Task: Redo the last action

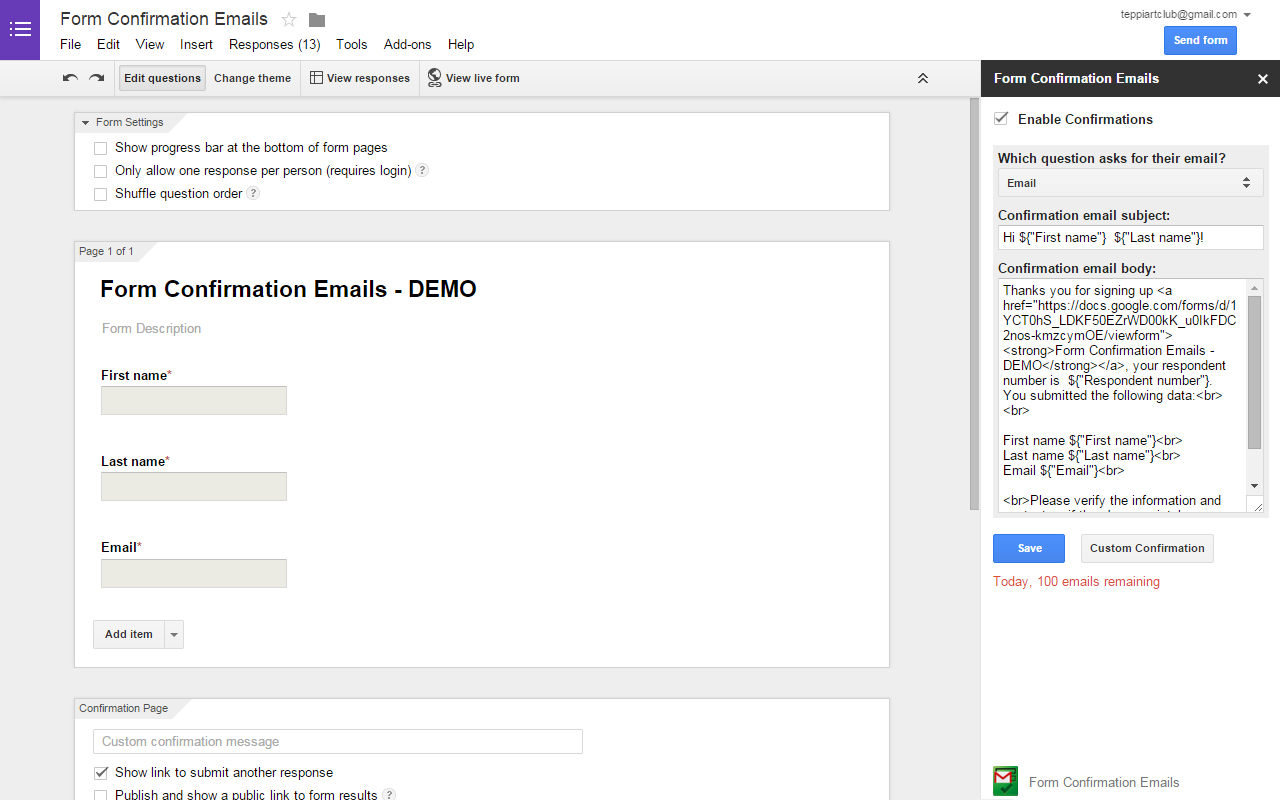Action: coord(97,78)
